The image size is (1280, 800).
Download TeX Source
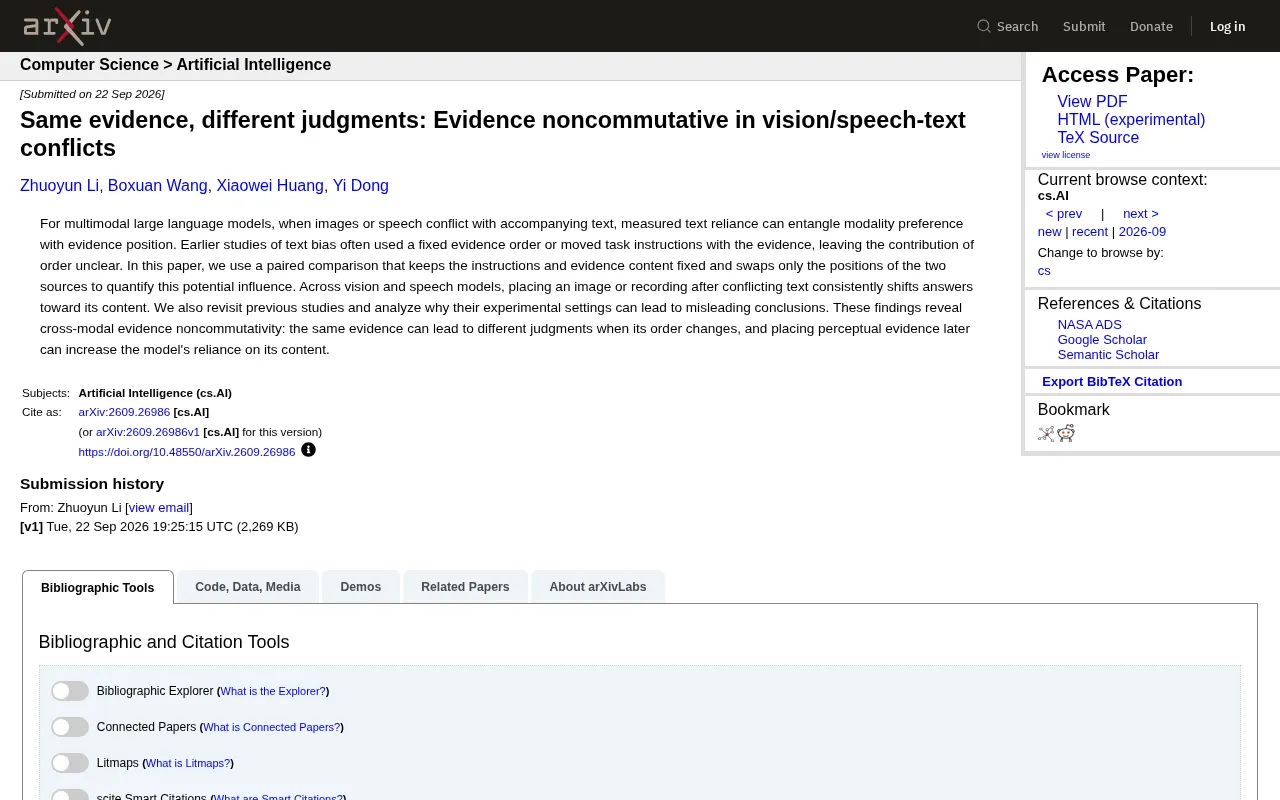[x=1098, y=138]
